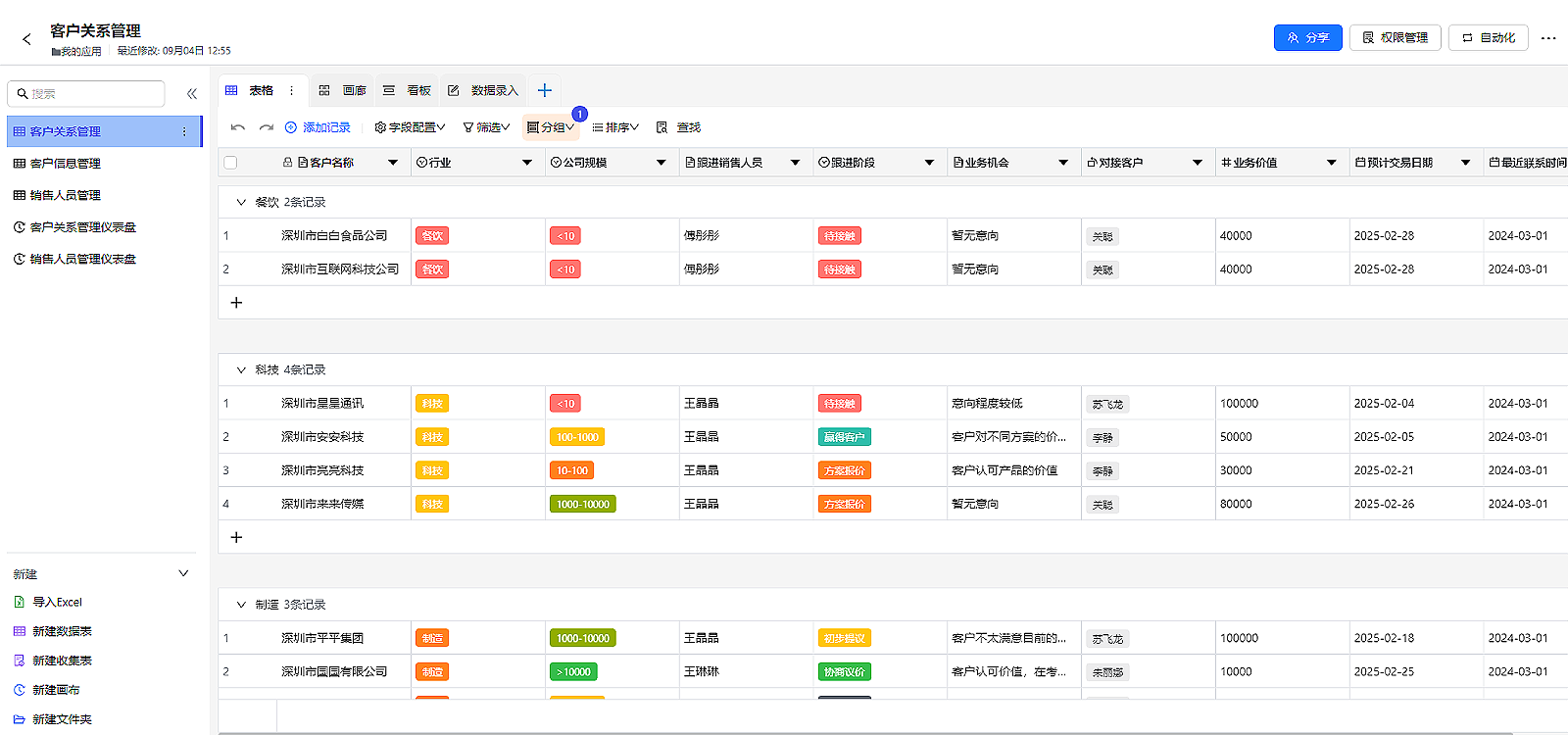Screen dimensions: 1568x735
Task: Click cell 深圳市平平集团
Action: 322,638
